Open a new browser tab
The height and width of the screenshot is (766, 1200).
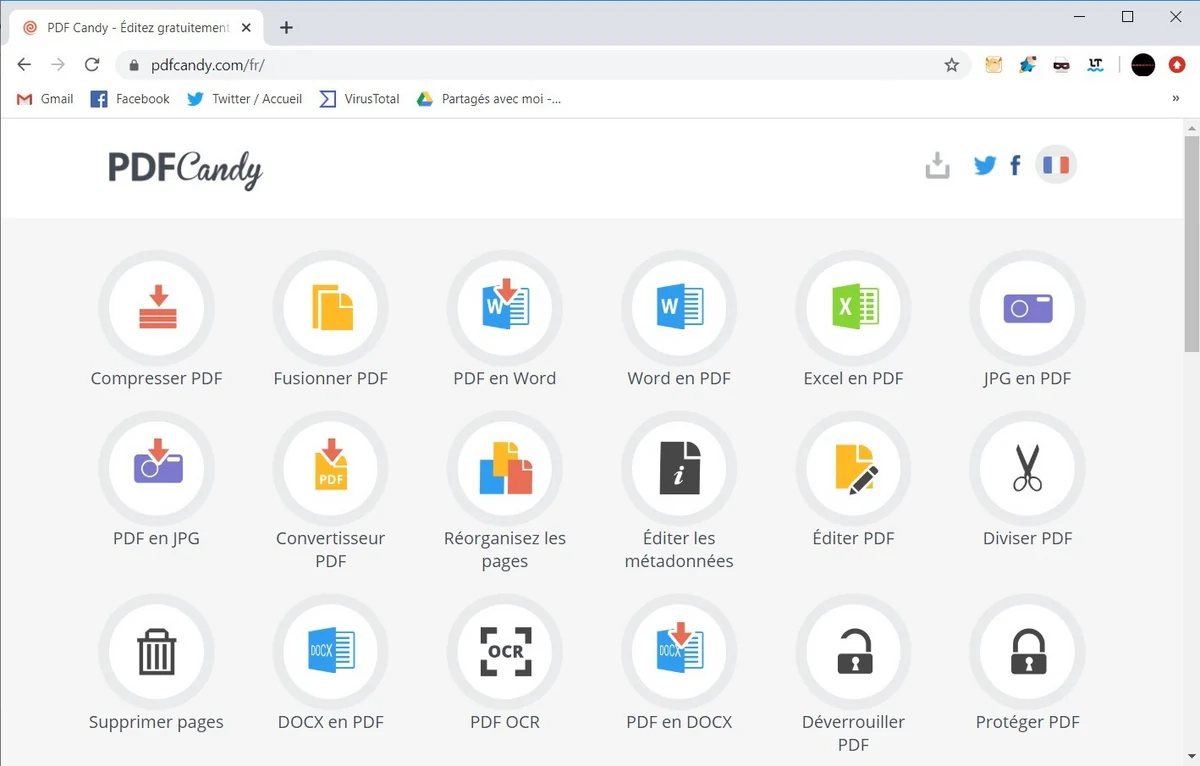click(286, 27)
